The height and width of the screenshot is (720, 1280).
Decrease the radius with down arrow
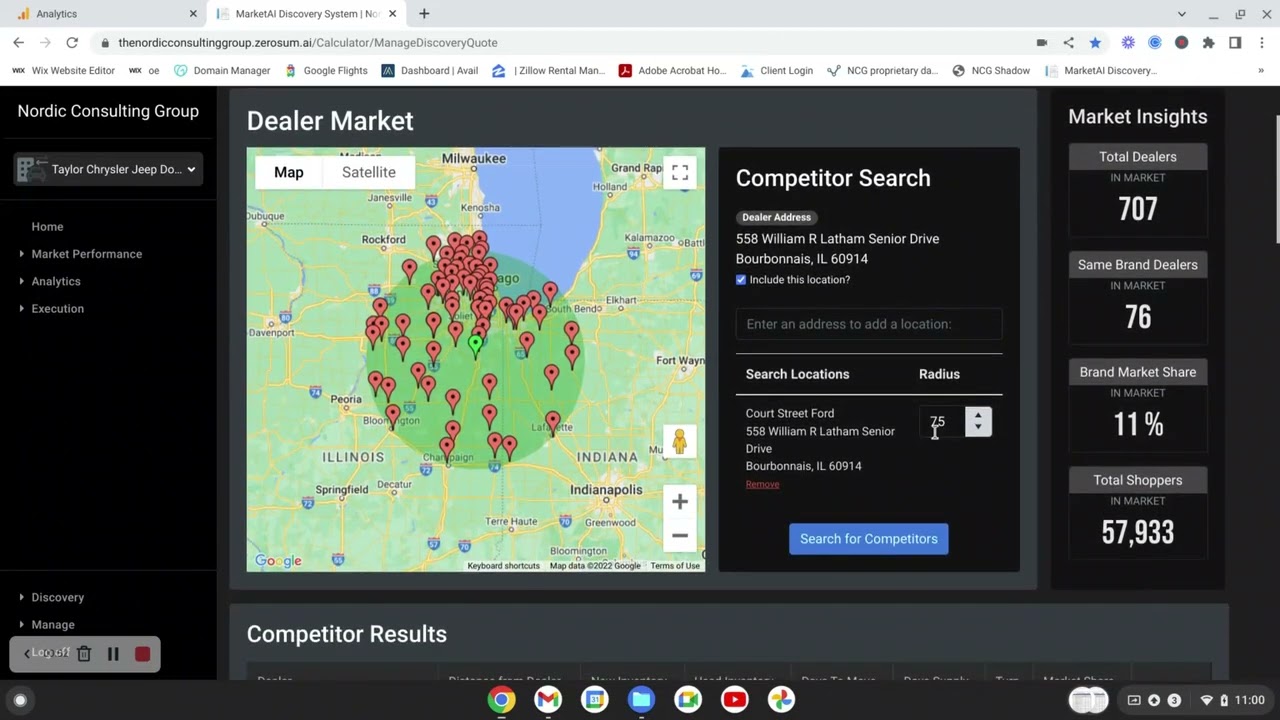pos(978,429)
